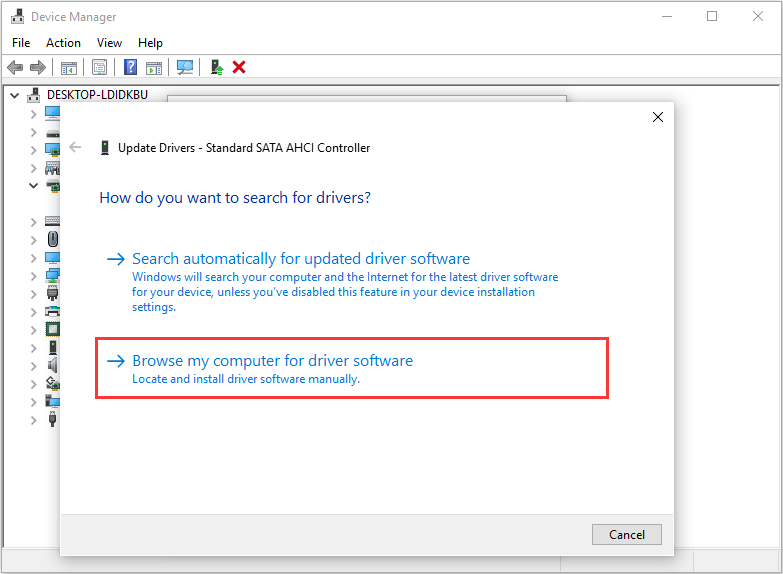Expand the chevron beside the mouse icon
Screen dimensions: 783x574
33,240
